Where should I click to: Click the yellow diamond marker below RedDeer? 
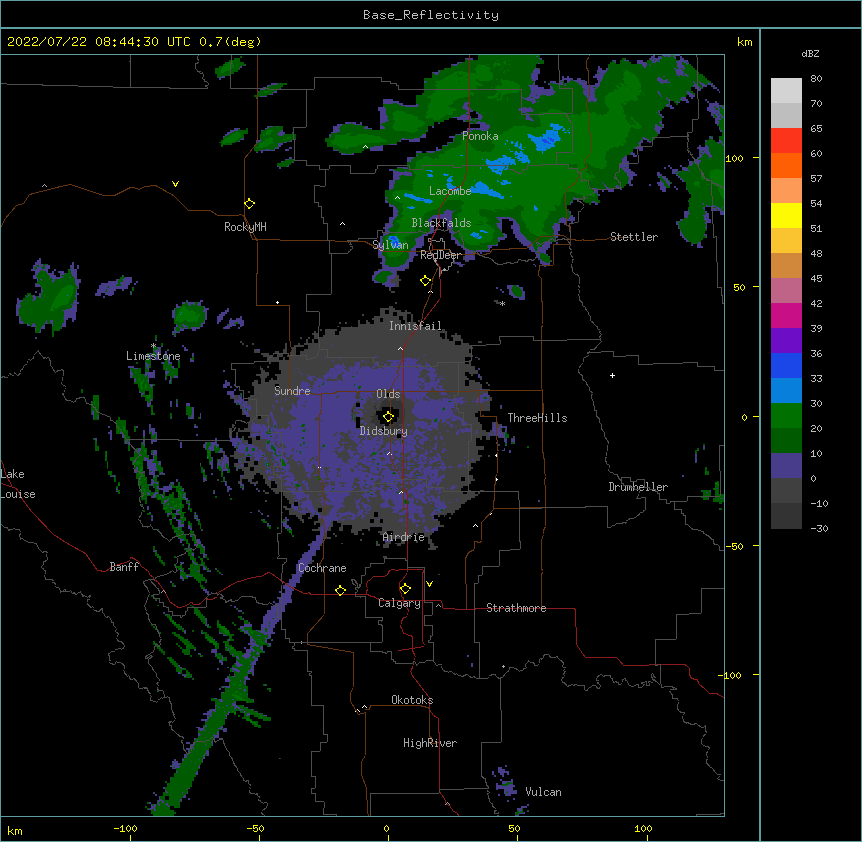coord(425,281)
